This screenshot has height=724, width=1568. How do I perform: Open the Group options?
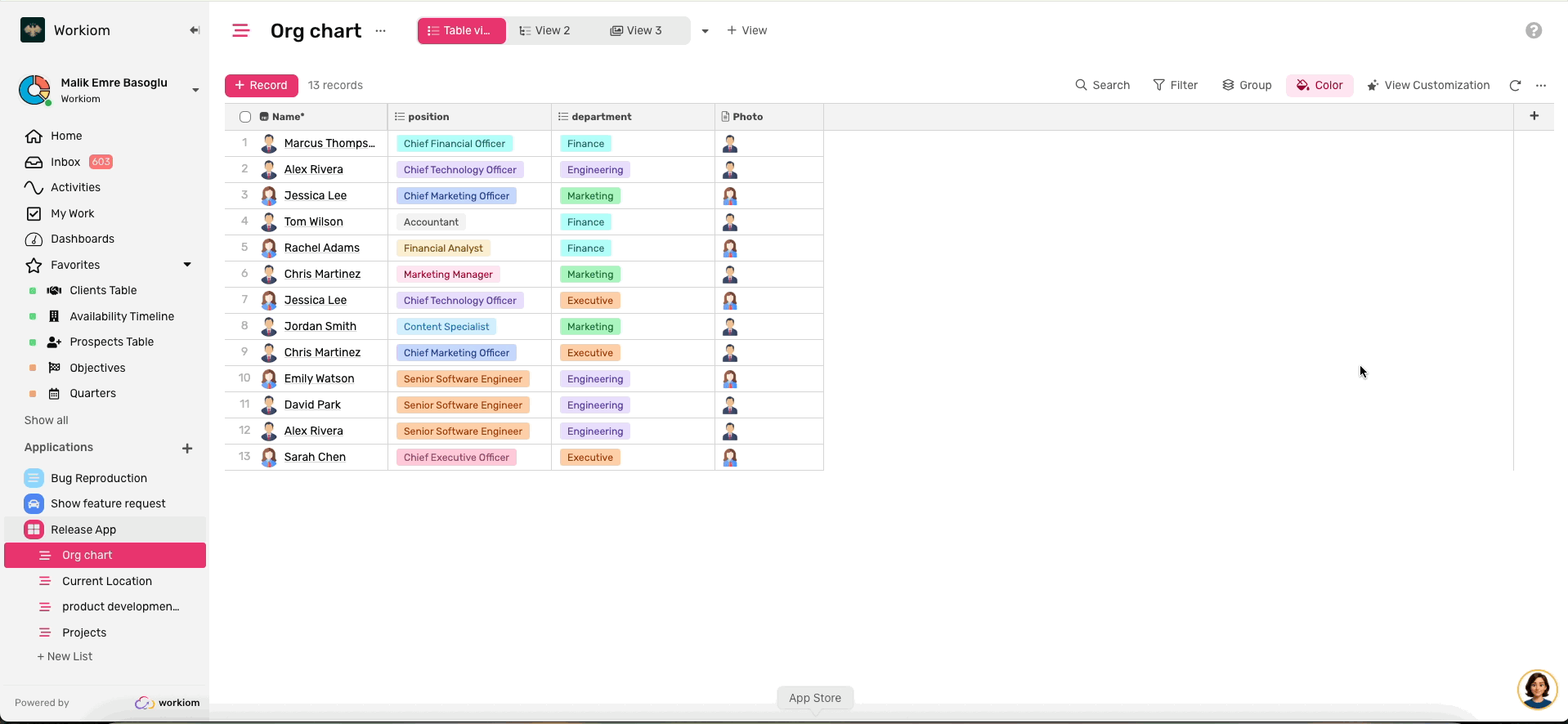tap(1247, 85)
